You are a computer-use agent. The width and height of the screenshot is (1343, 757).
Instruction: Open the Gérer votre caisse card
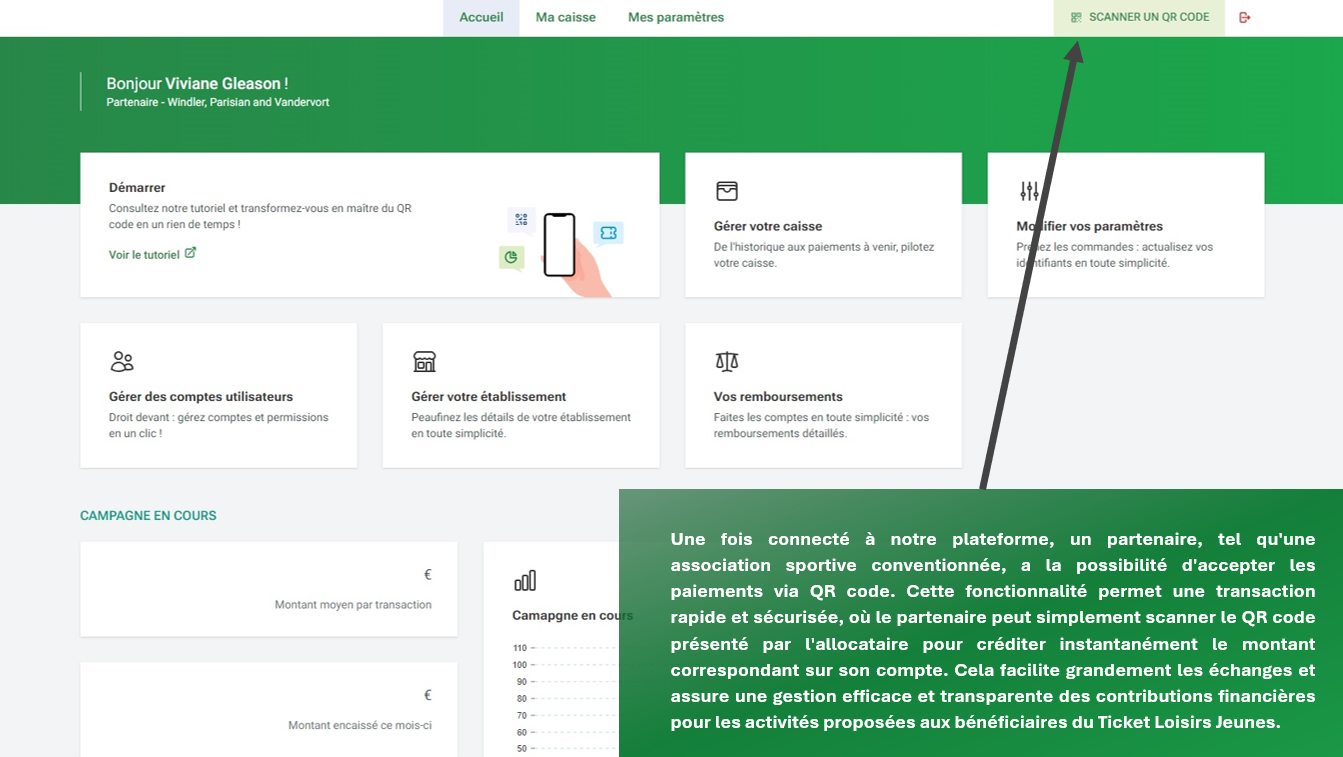tap(823, 226)
